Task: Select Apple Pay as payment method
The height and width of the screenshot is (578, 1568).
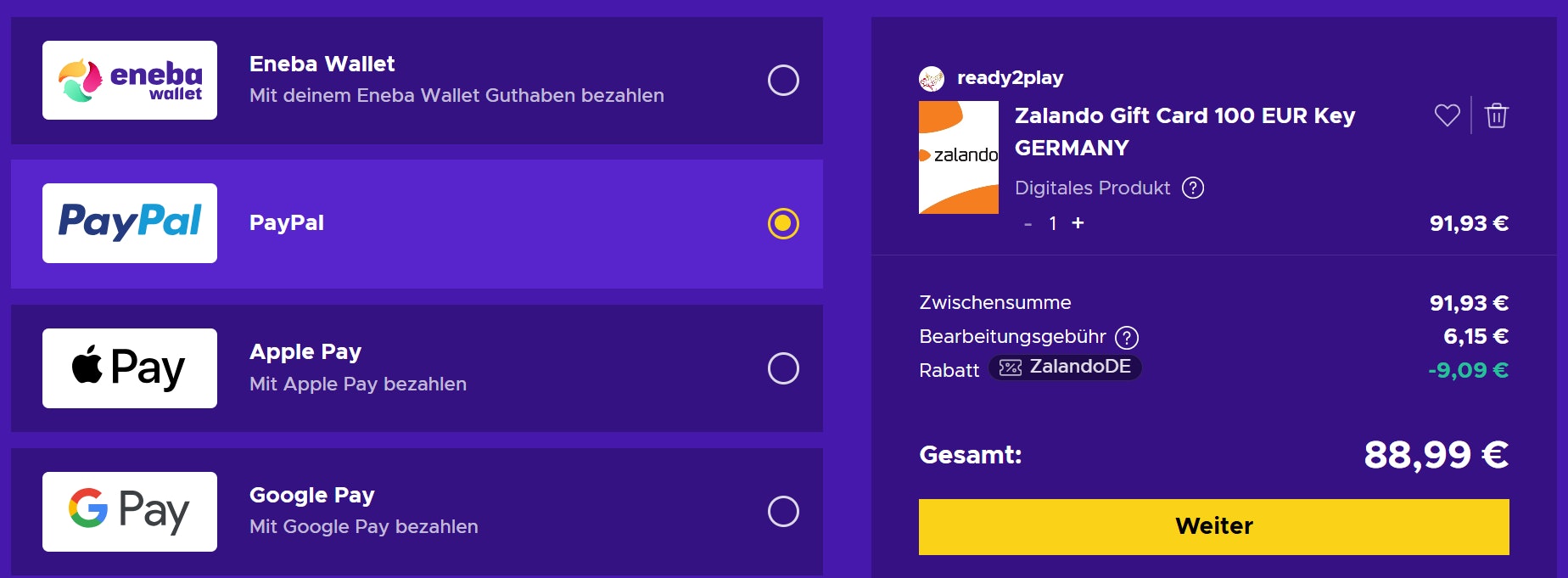Action: coord(783,368)
